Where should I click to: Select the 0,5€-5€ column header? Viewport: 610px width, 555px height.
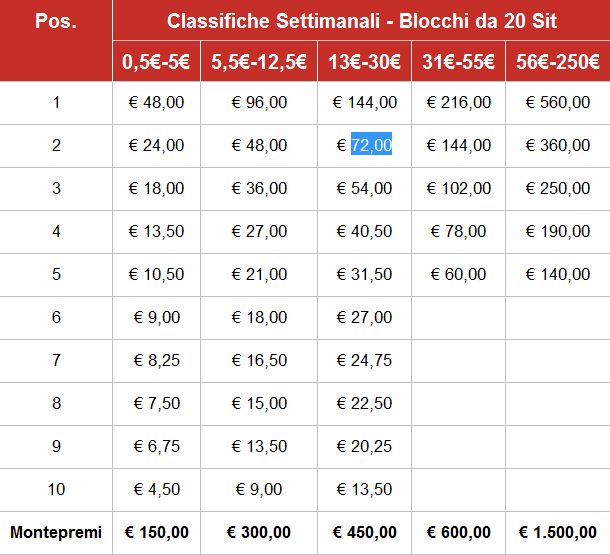[156, 62]
